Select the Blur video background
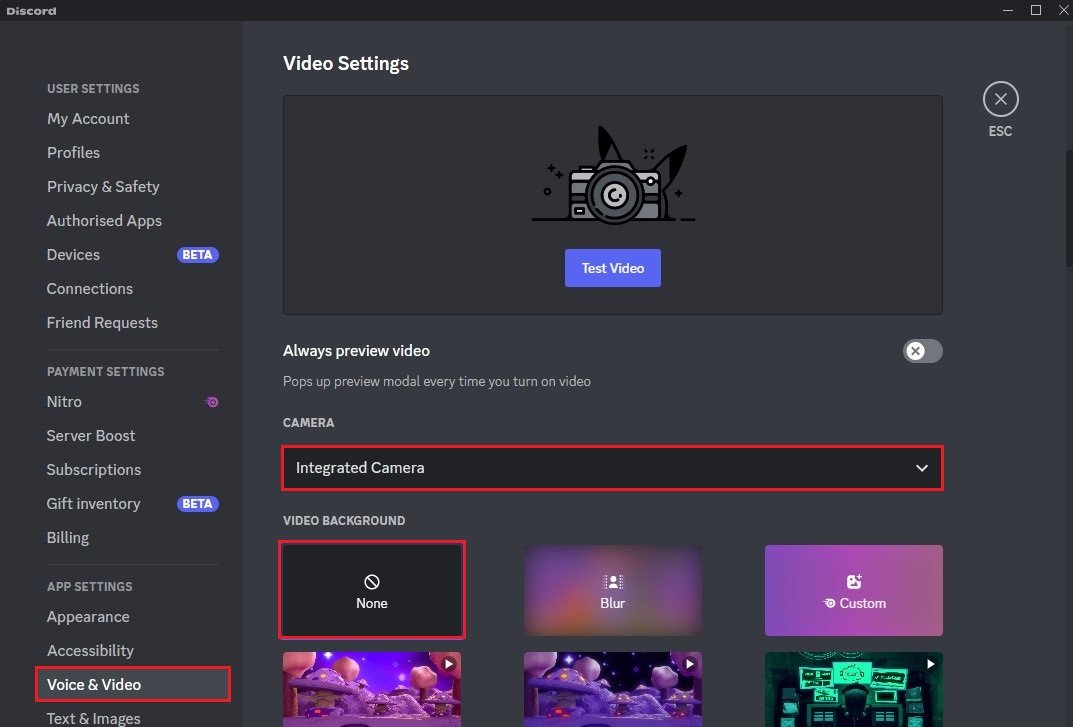The height and width of the screenshot is (727, 1073). click(x=612, y=590)
